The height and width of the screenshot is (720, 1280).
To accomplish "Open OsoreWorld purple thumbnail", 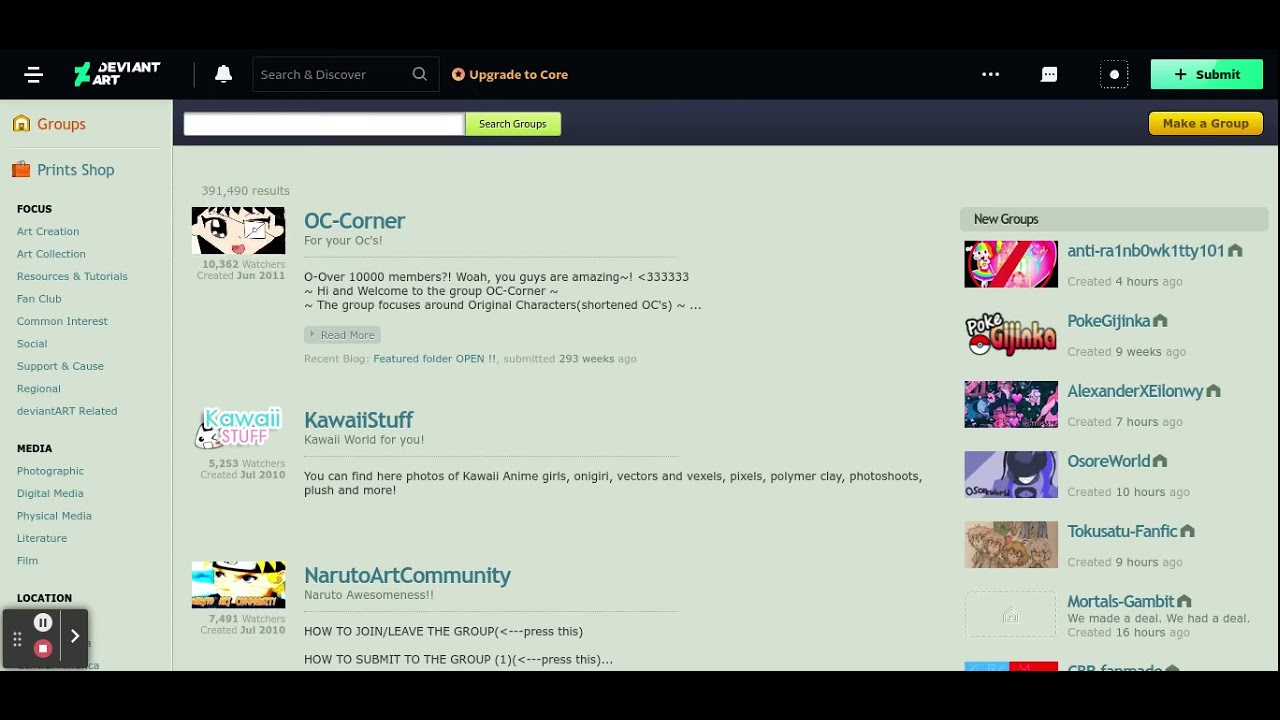I will click(x=1011, y=474).
